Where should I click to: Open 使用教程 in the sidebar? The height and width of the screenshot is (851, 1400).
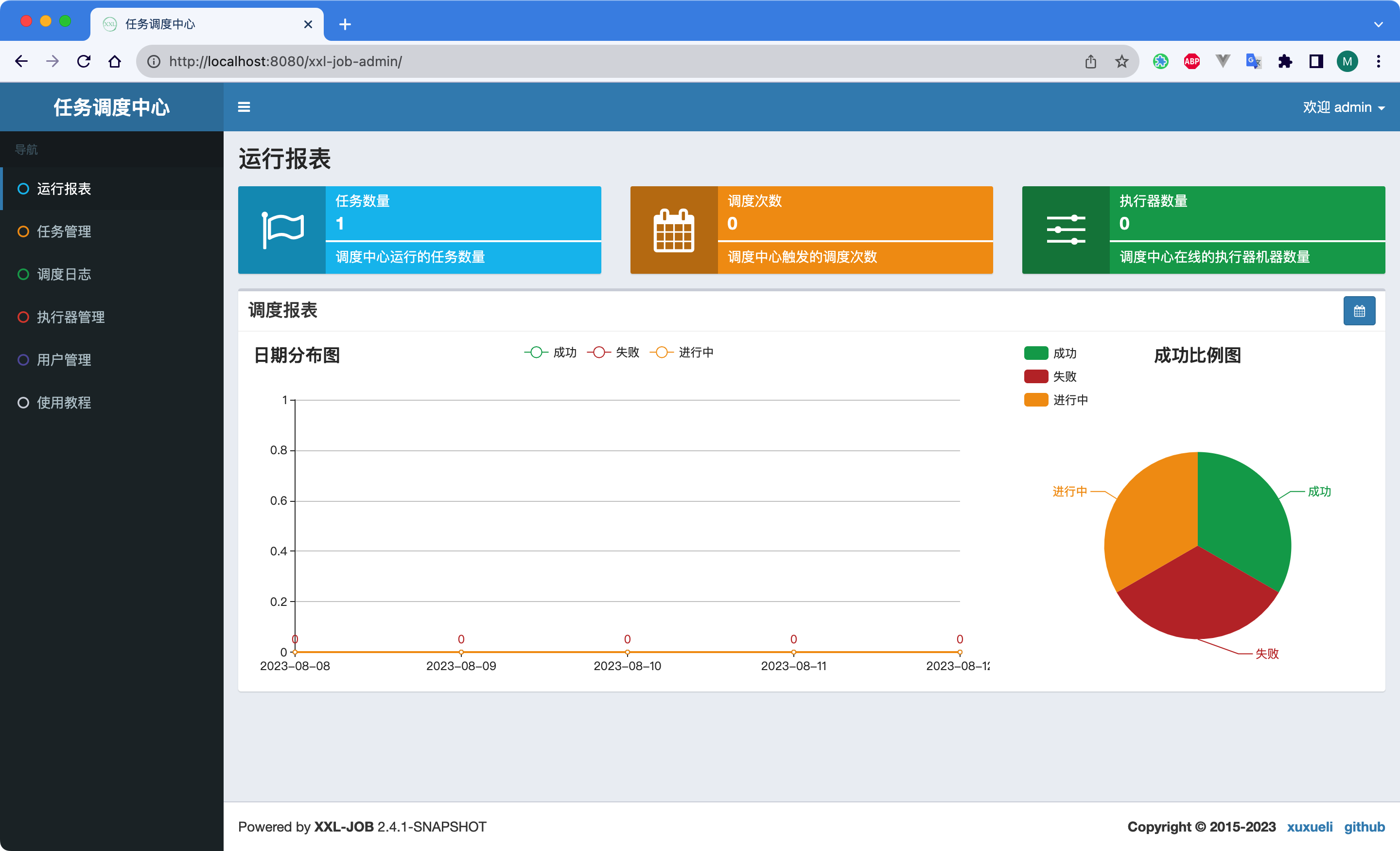tap(112, 403)
